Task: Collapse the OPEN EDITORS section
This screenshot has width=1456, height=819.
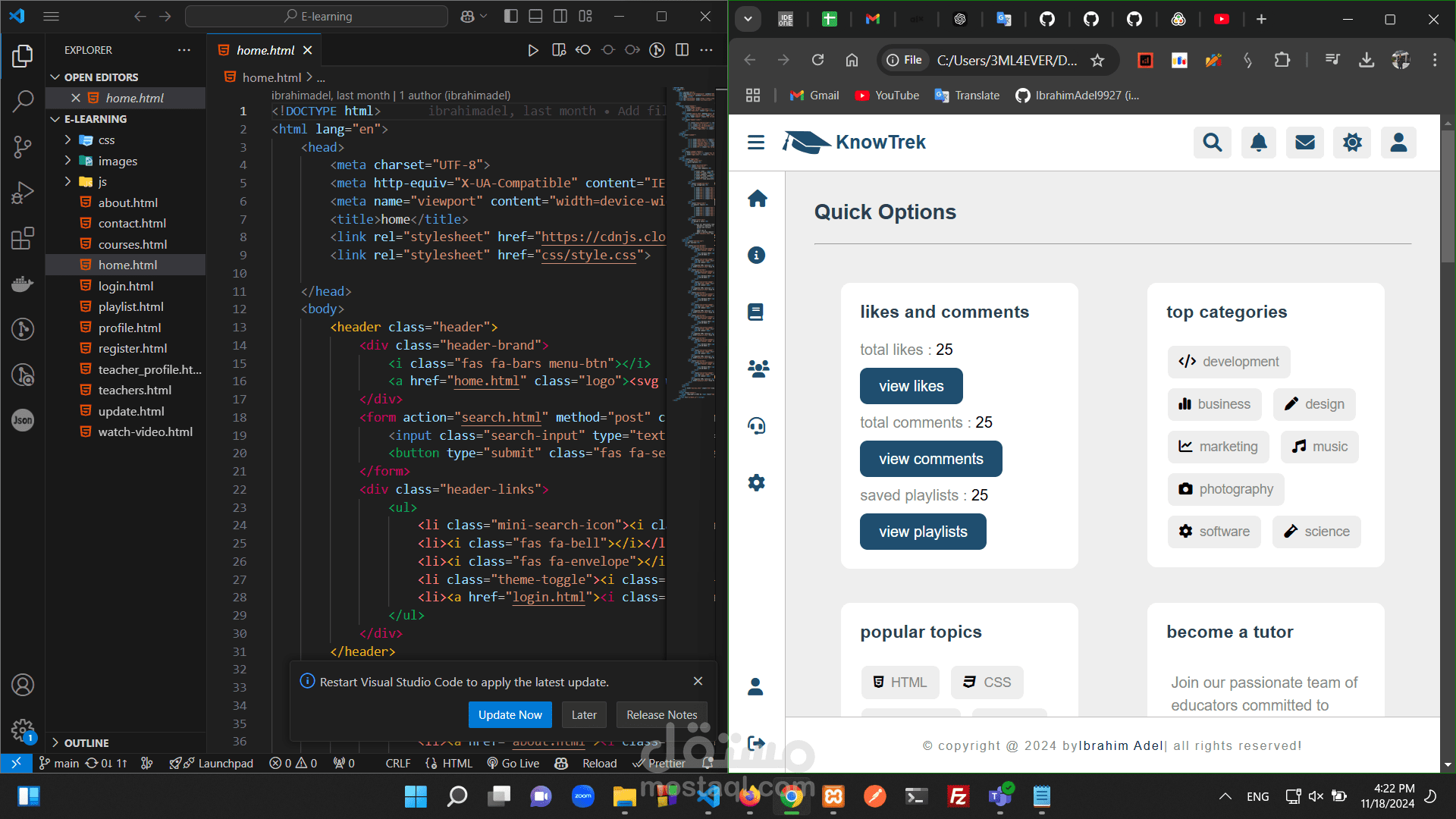Action: [x=101, y=77]
